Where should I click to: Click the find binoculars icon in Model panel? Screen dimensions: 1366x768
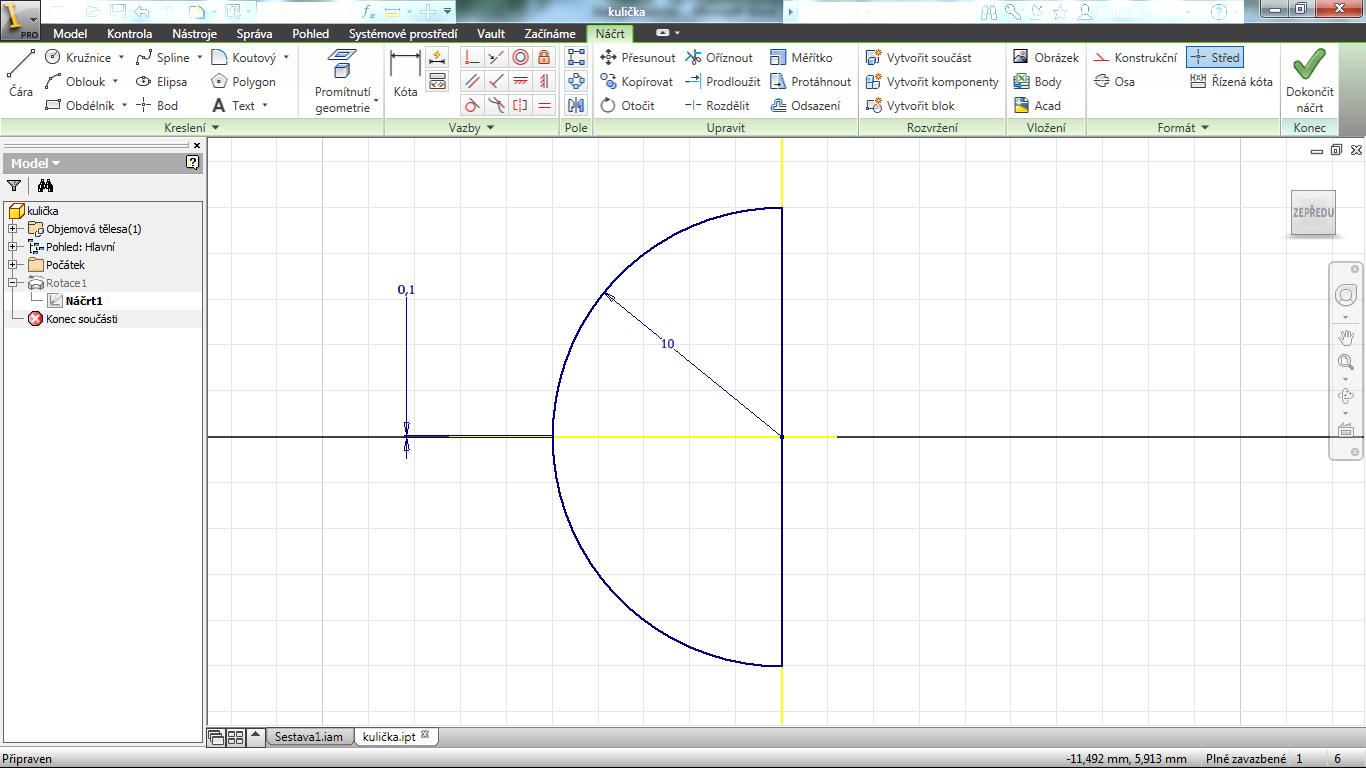tap(45, 185)
